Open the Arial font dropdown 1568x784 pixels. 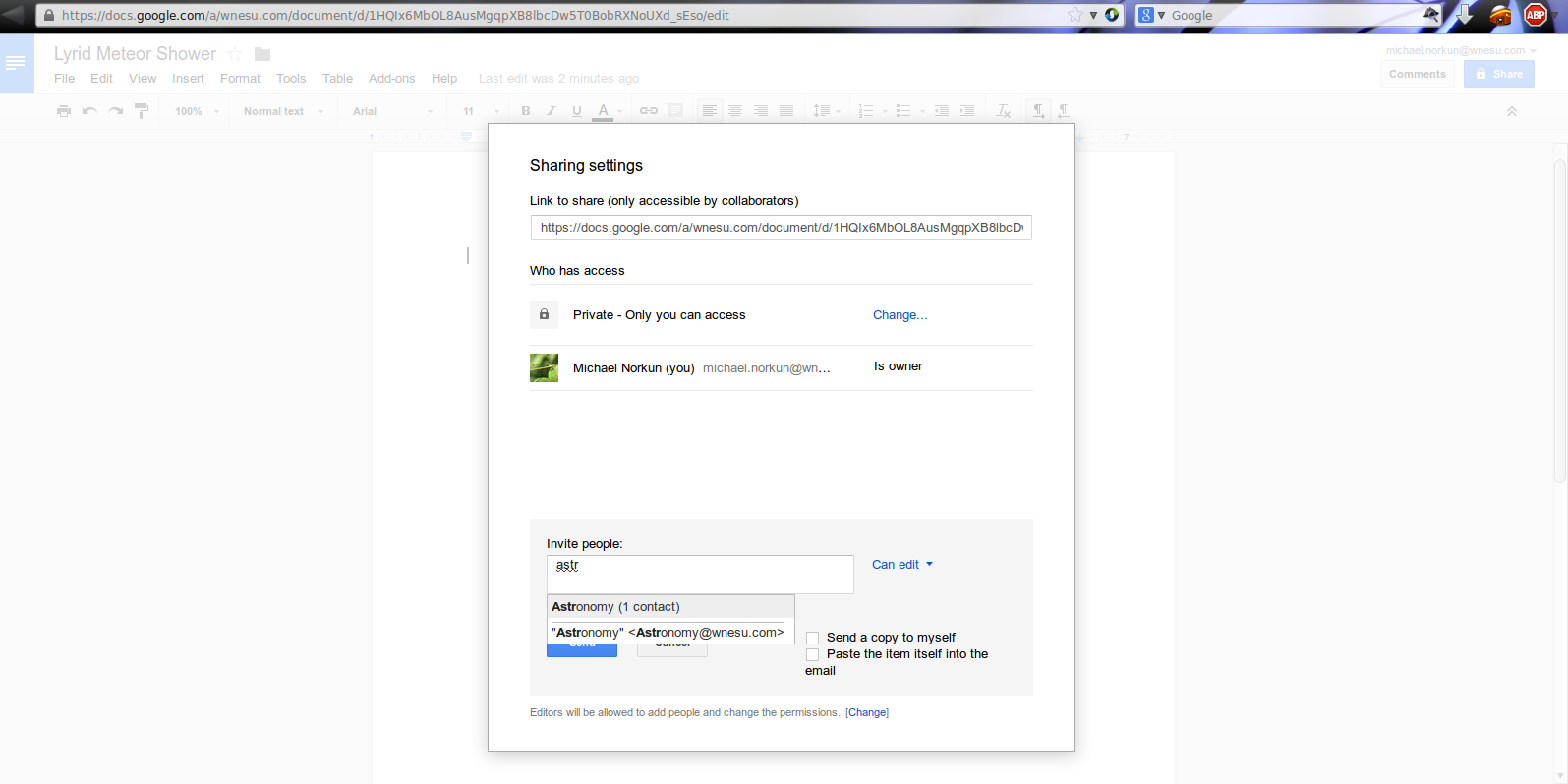[x=392, y=111]
